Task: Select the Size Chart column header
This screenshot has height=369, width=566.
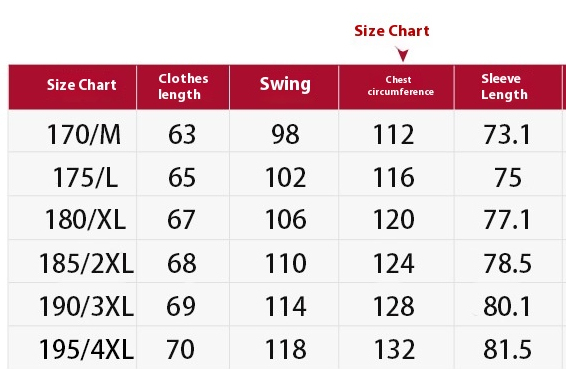Action: coord(73,87)
